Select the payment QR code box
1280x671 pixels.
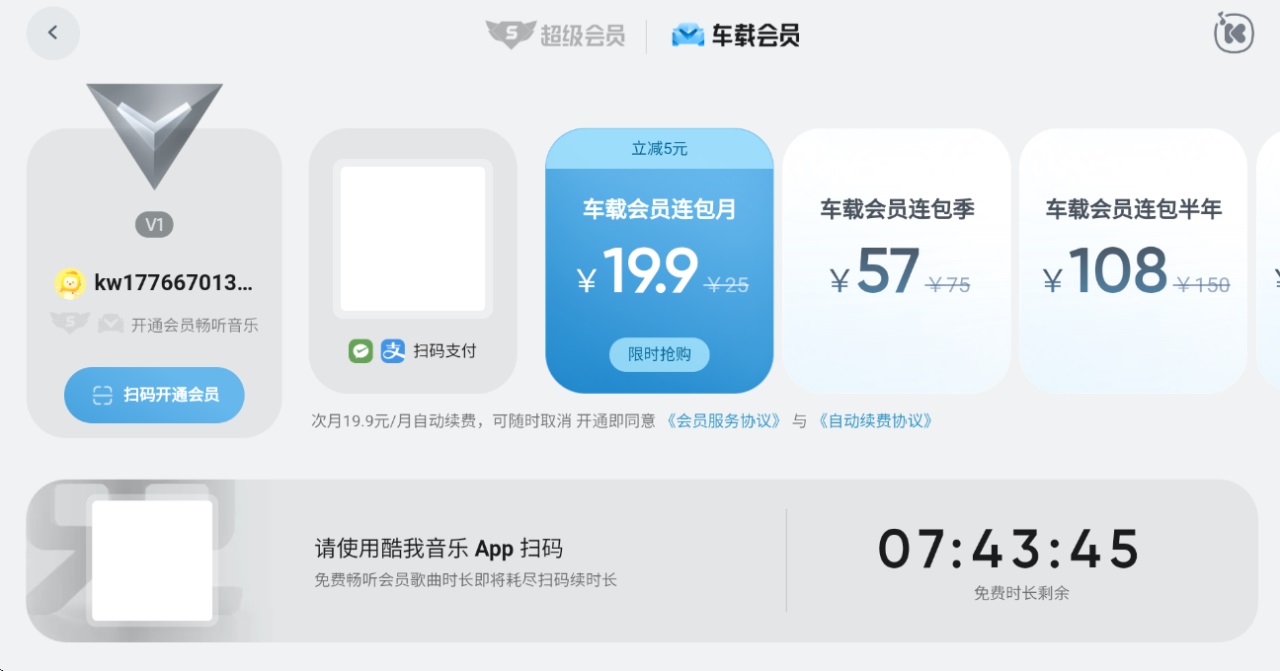pyautogui.click(x=413, y=238)
